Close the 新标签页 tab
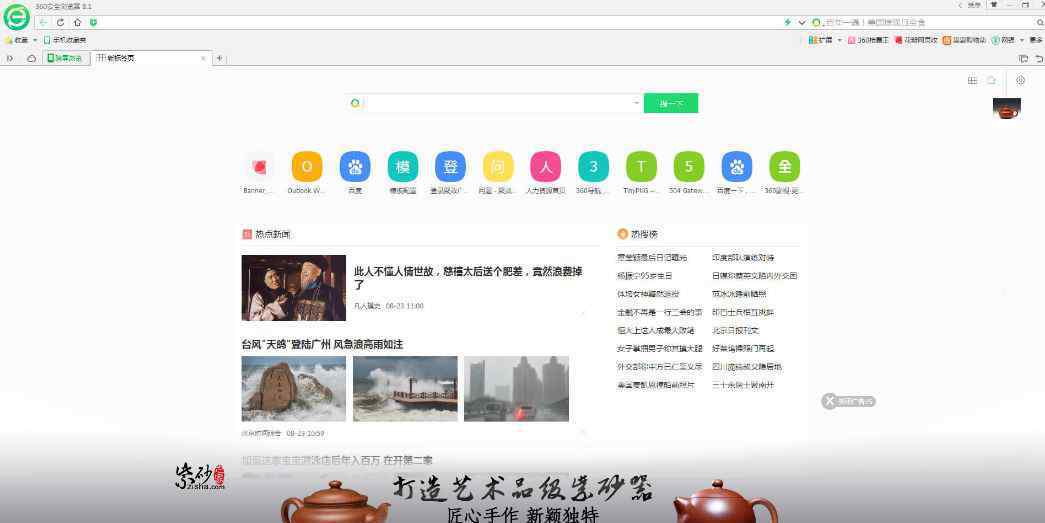1045x523 pixels. pyautogui.click(x=203, y=59)
